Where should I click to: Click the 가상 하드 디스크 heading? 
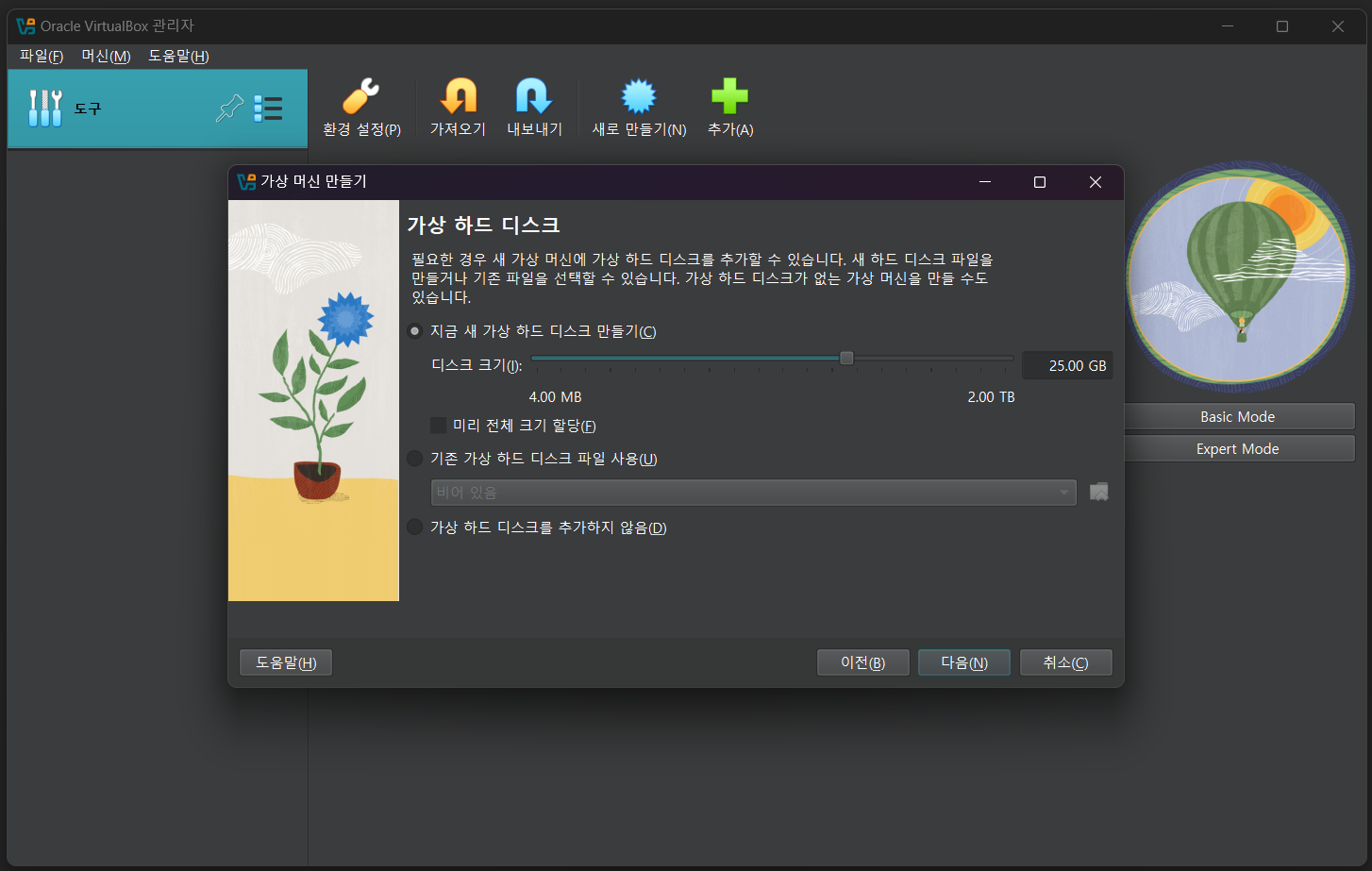click(483, 225)
